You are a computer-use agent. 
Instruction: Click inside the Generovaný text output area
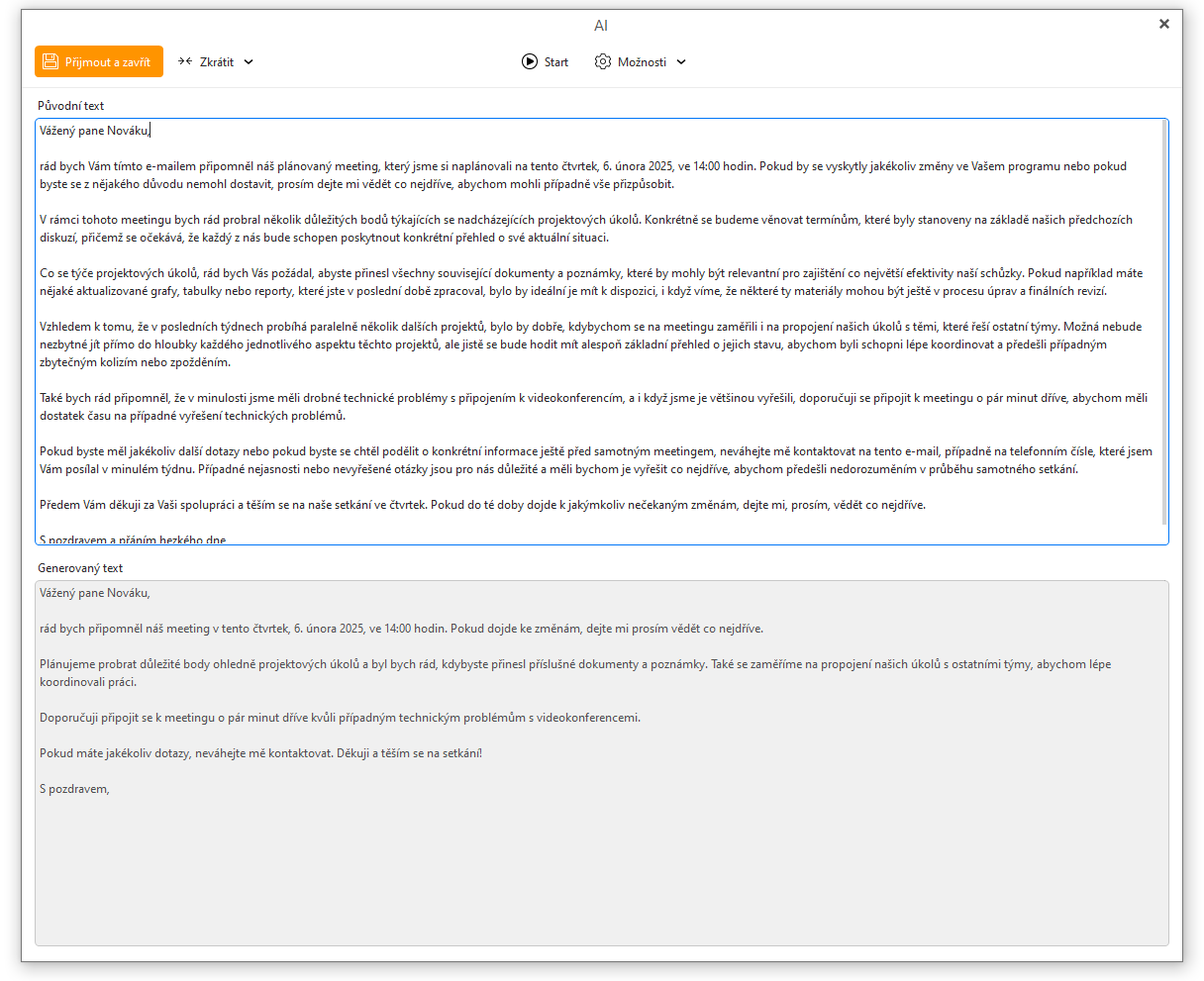point(601,762)
